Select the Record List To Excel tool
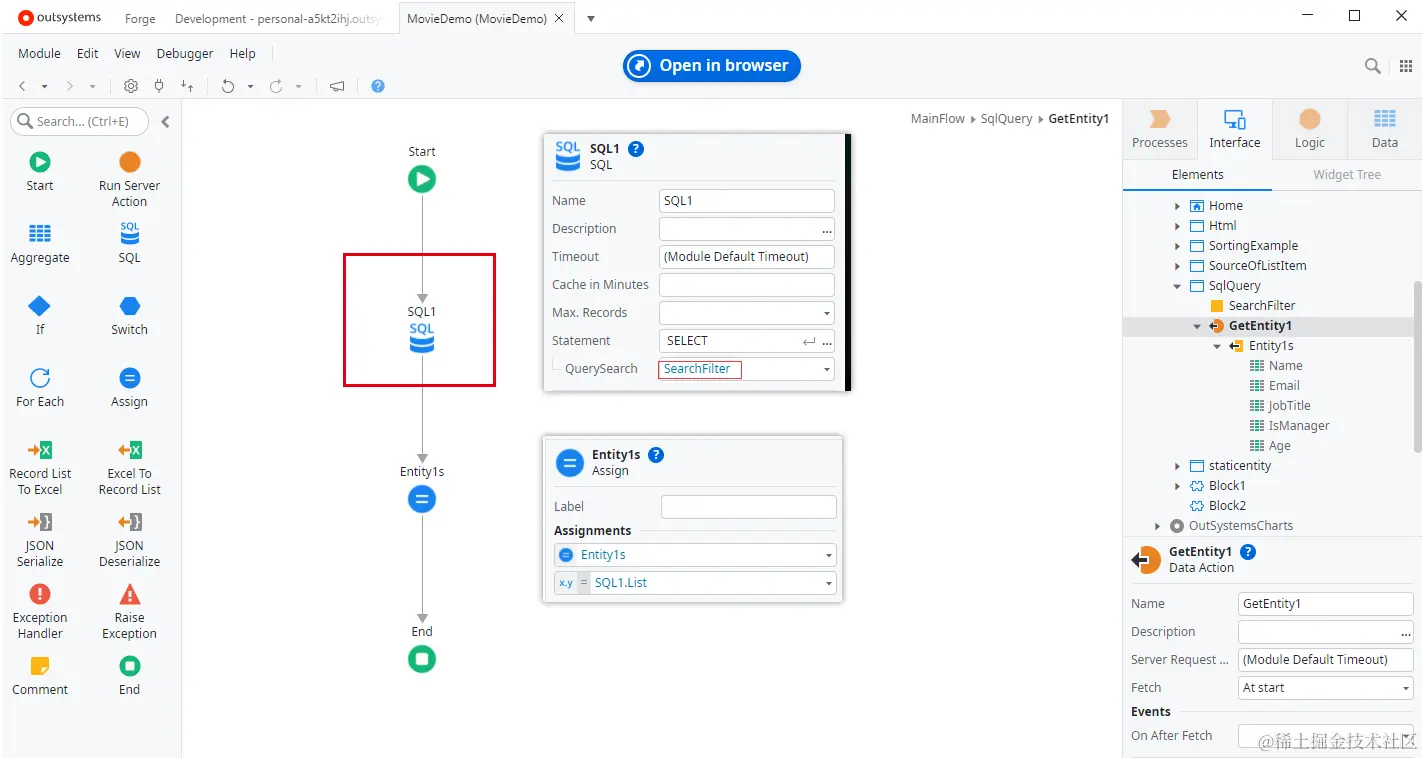1424x758 pixels. tap(40, 467)
